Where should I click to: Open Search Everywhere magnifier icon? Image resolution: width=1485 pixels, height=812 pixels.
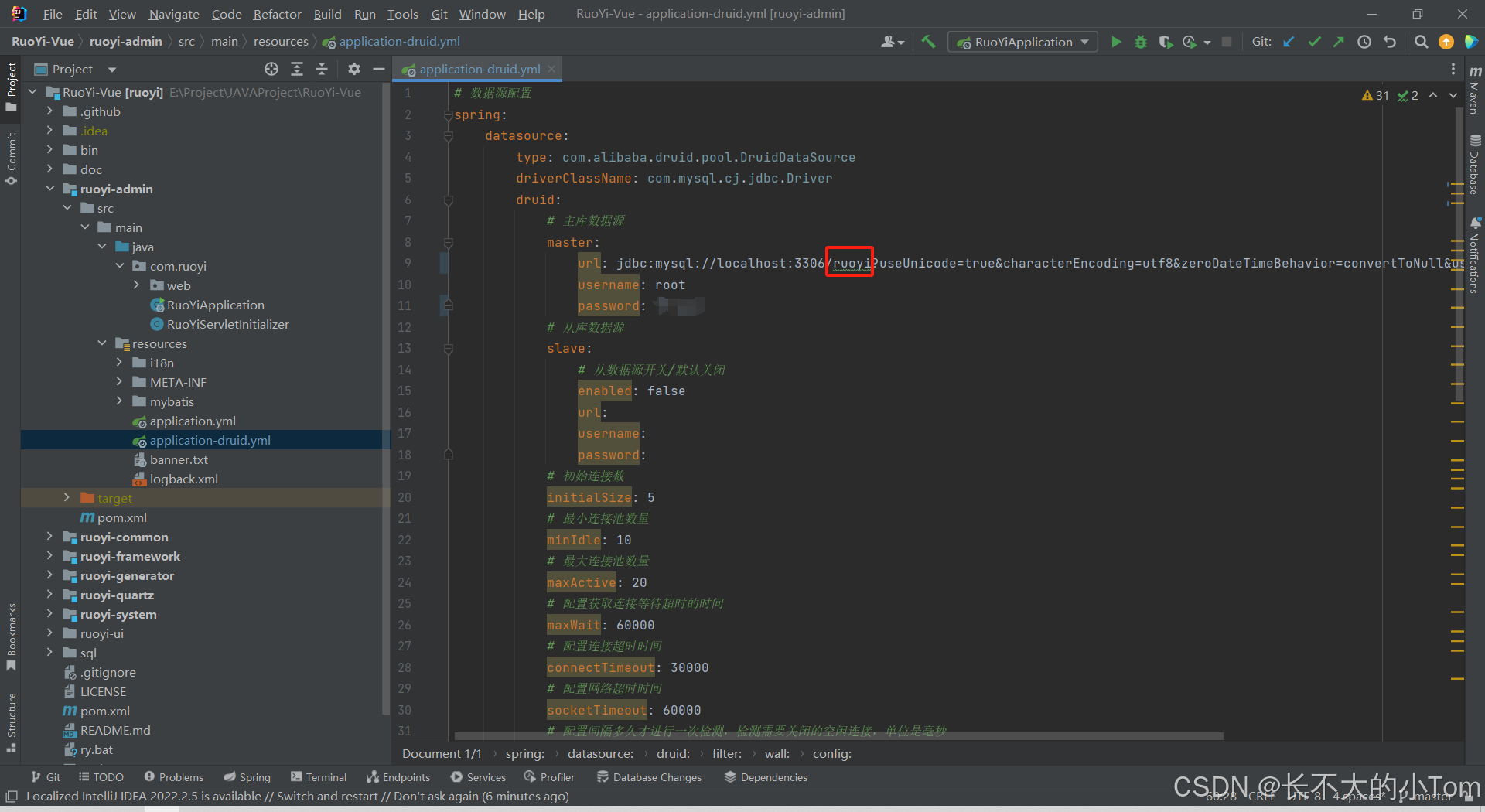click(x=1421, y=42)
